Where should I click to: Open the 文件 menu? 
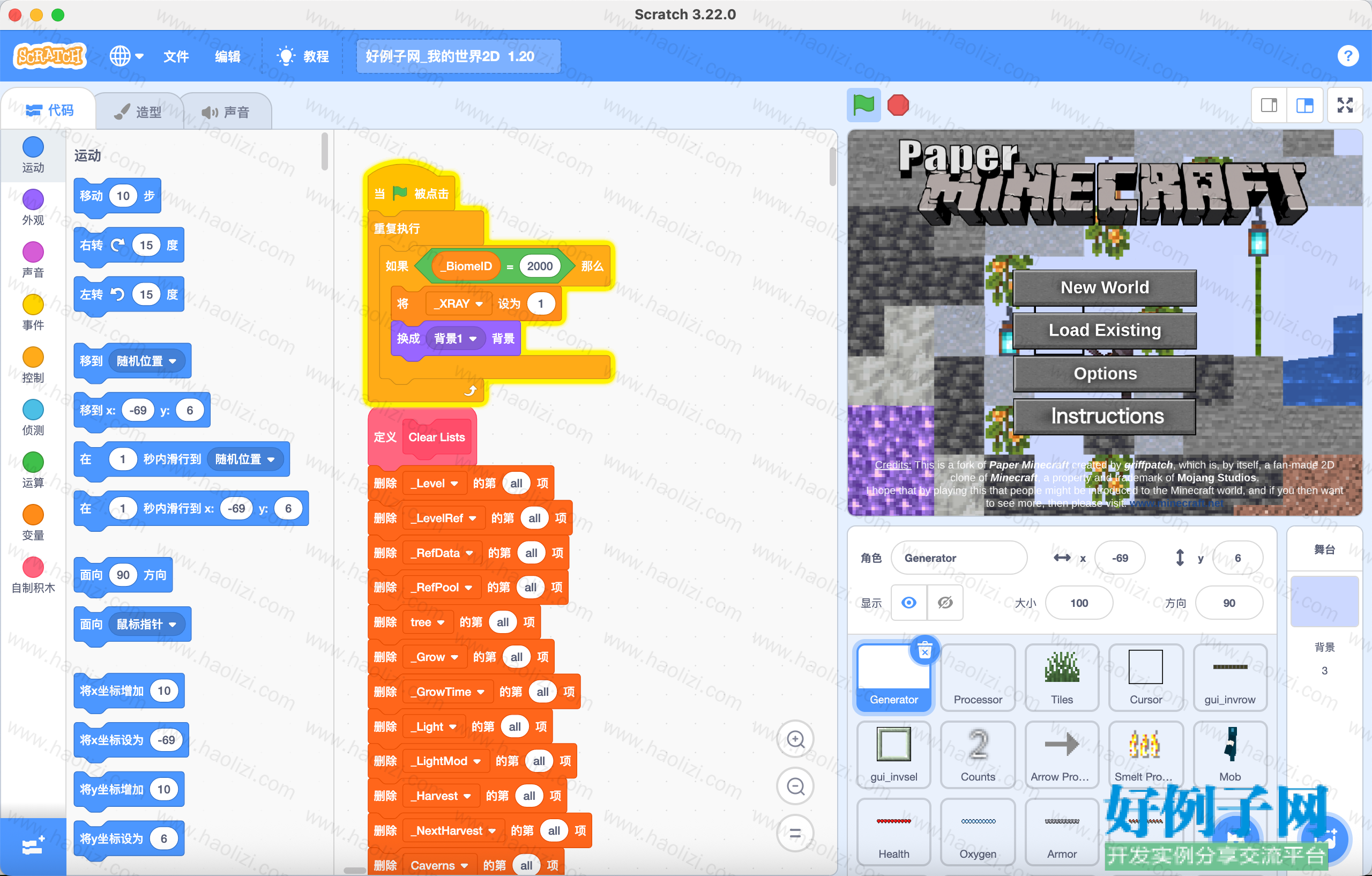click(176, 56)
